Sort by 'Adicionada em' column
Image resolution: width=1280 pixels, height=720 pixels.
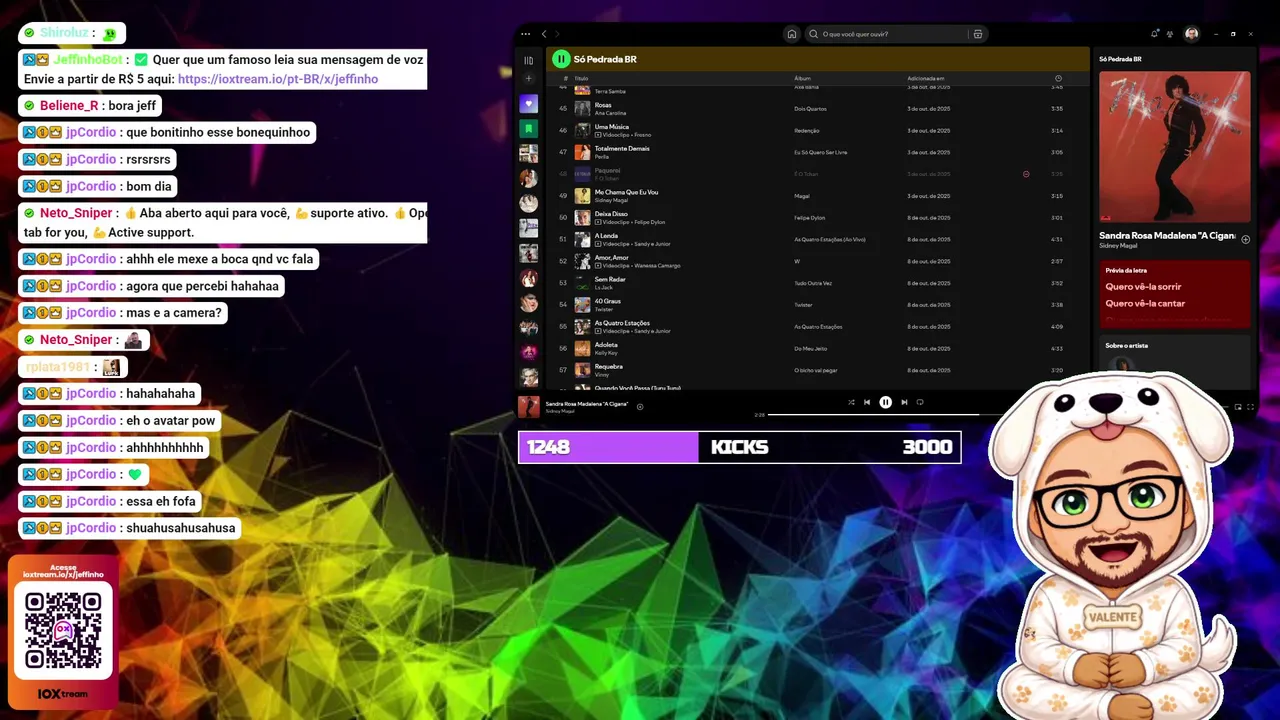click(x=926, y=78)
